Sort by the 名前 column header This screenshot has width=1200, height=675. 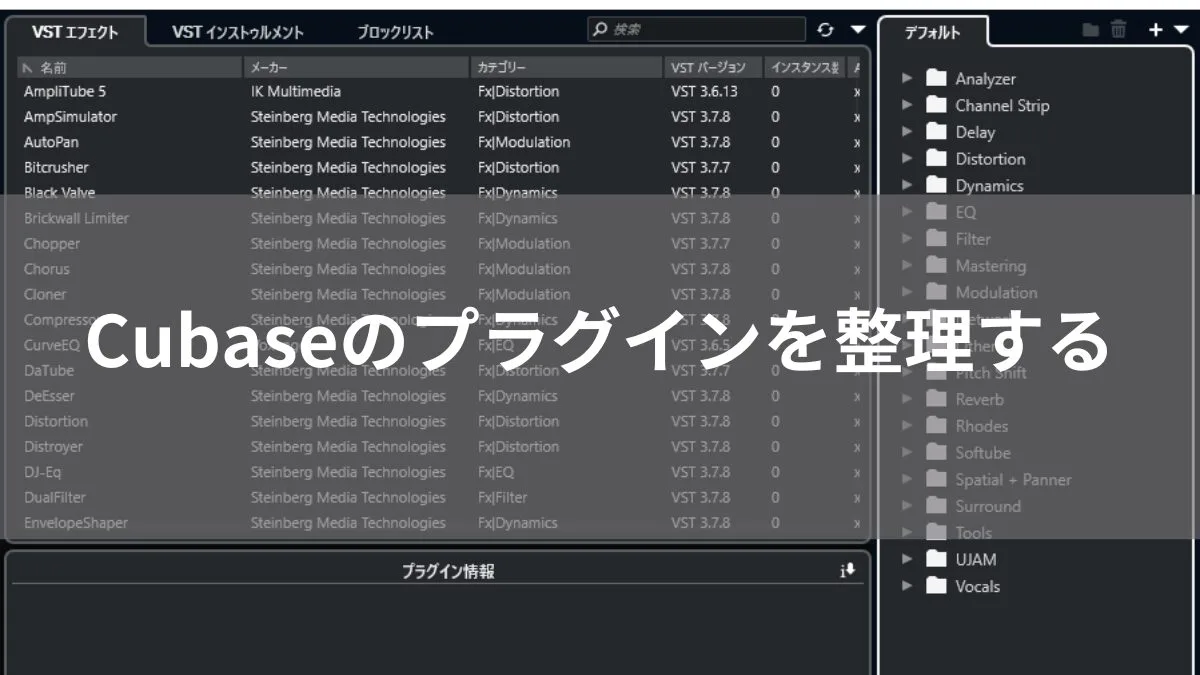coord(130,67)
